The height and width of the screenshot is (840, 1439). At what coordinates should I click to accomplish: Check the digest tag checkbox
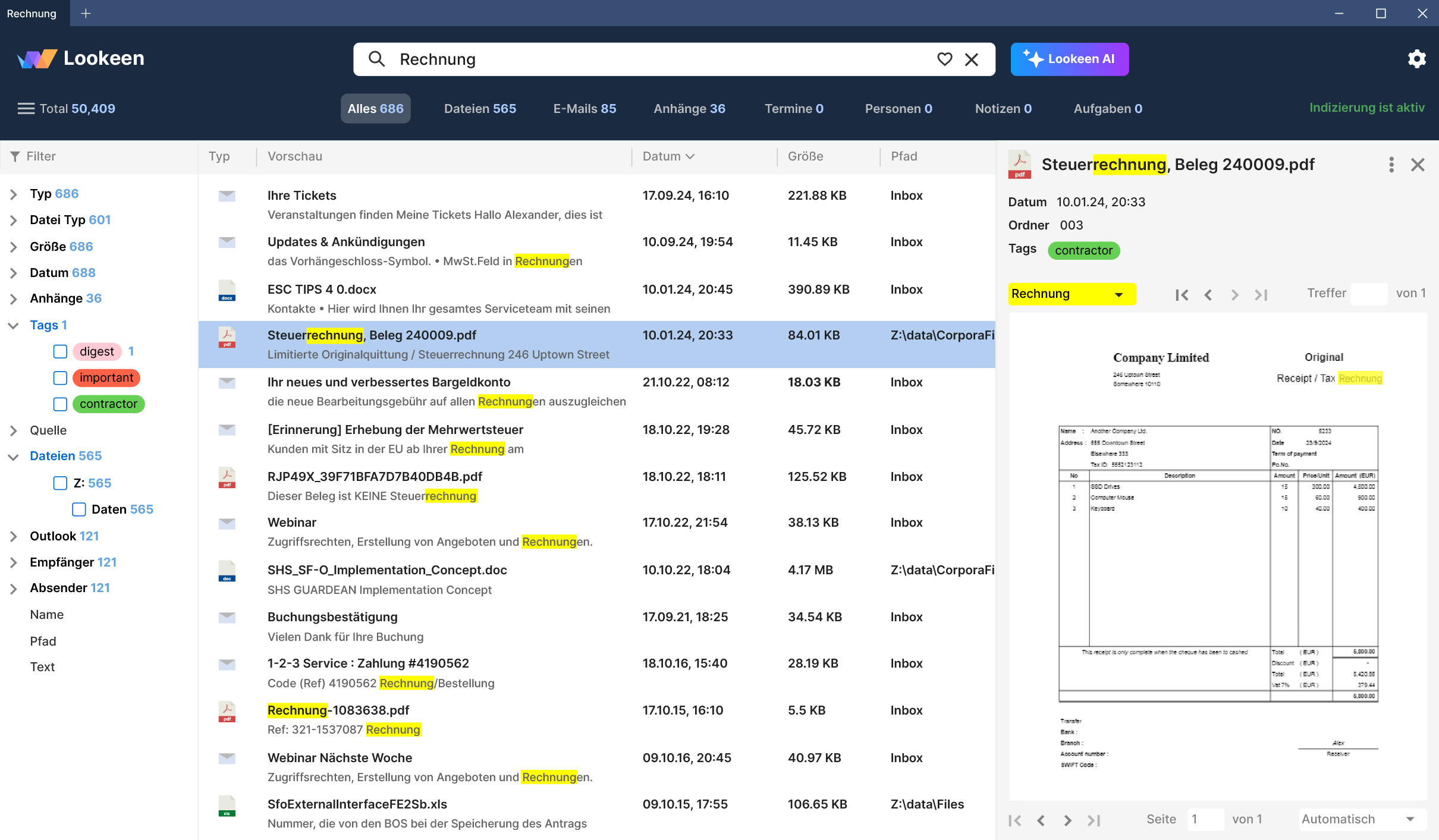(x=60, y=351)
